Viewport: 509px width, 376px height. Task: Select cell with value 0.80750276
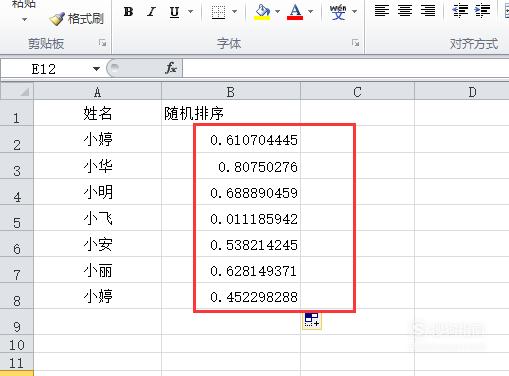coord(231,166)
